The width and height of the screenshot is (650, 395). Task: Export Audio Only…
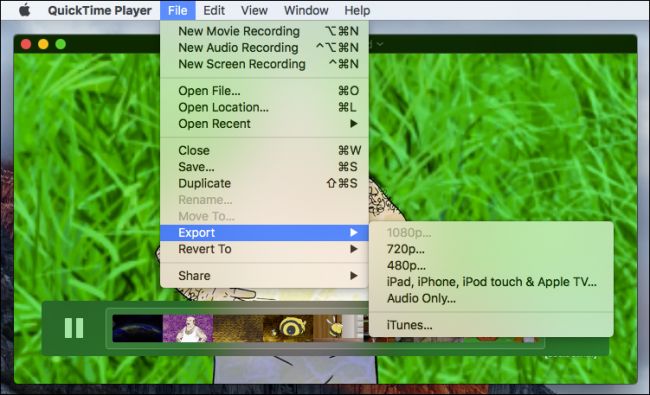[491, 298]
